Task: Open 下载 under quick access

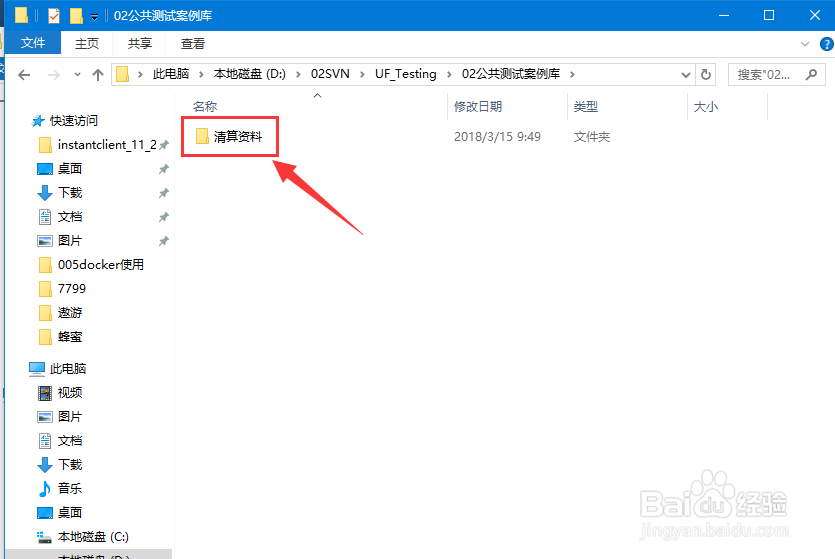Action: (x=70, y=193)
